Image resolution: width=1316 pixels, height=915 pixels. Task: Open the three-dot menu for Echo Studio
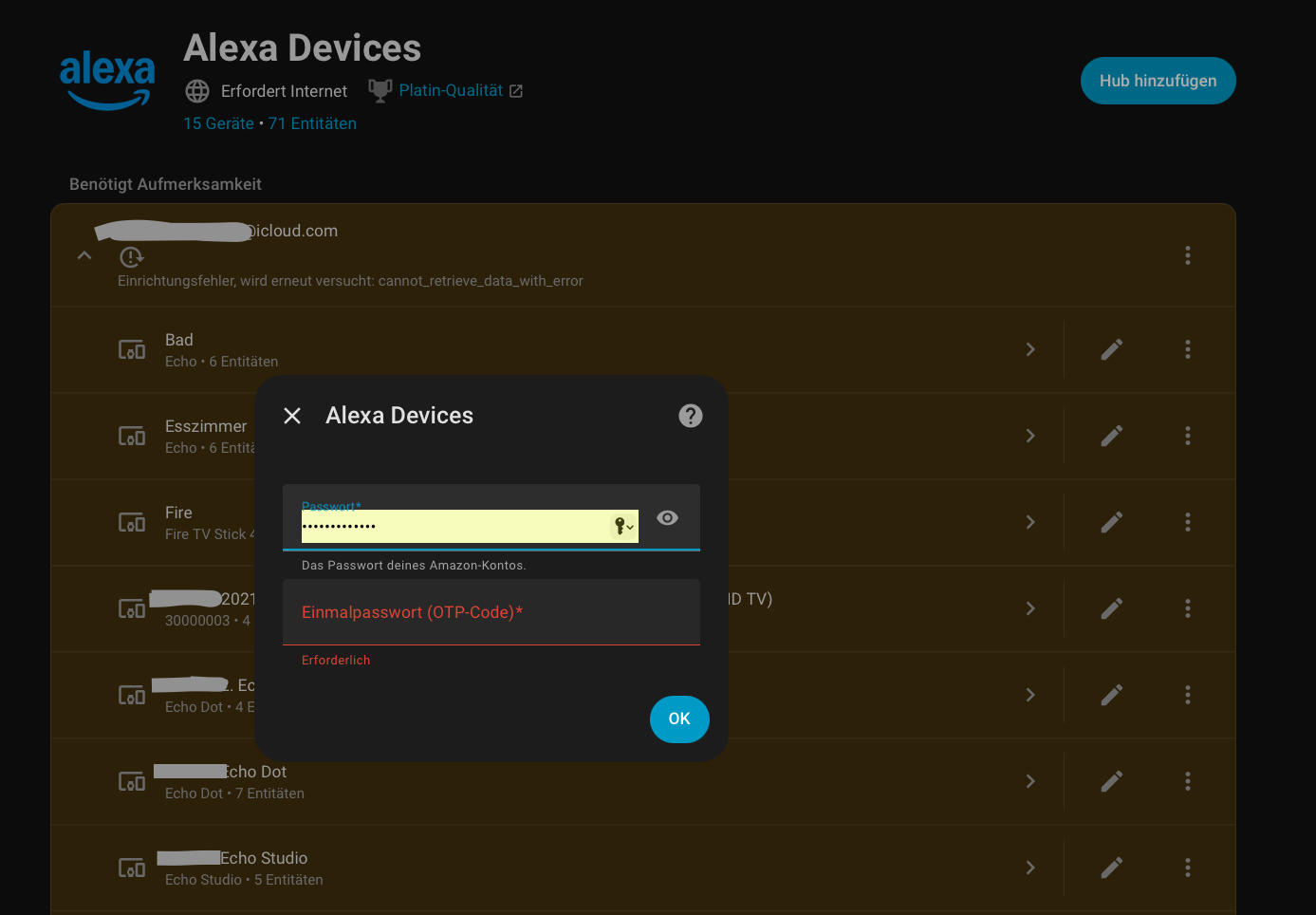1188,868
